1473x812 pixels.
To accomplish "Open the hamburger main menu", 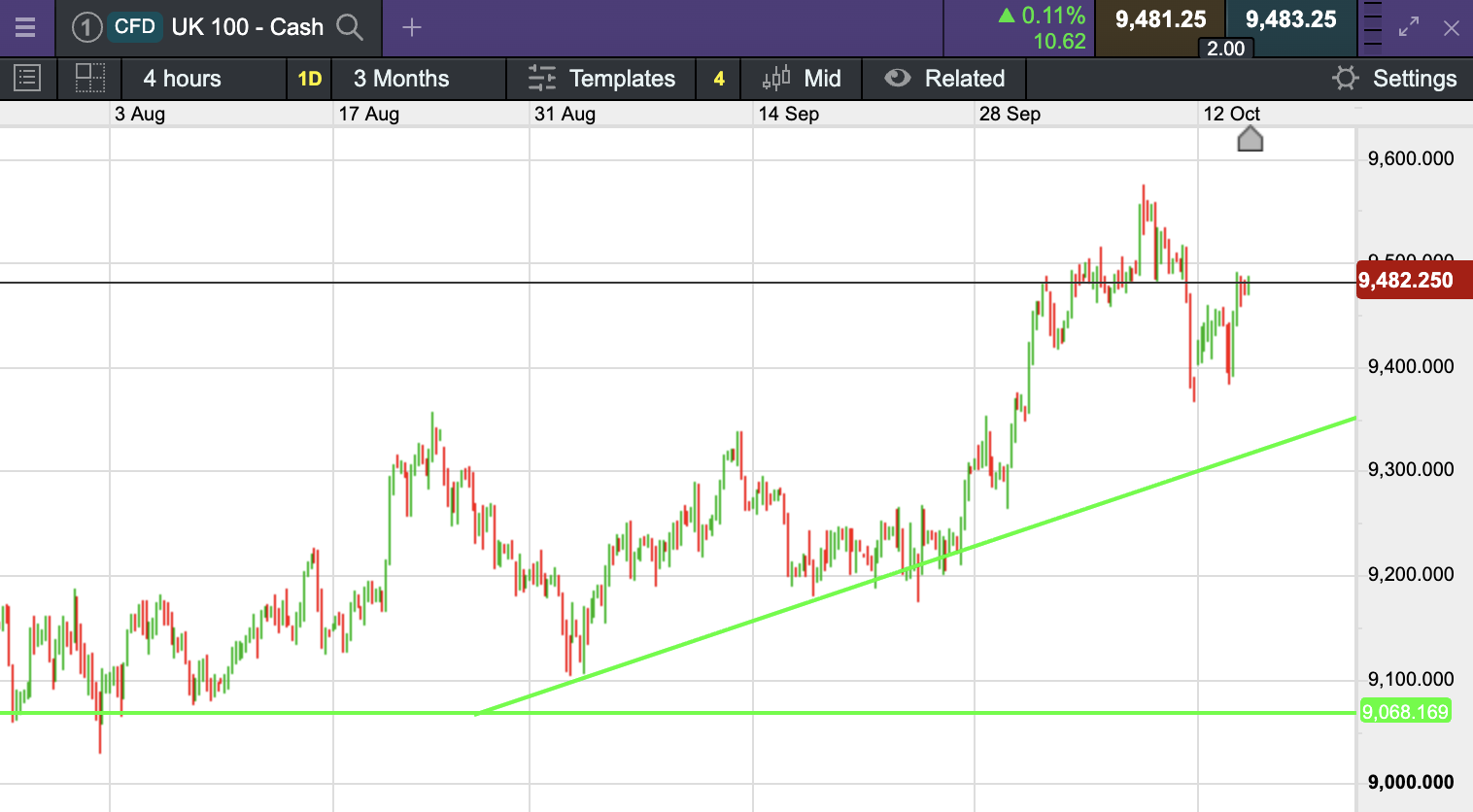I will pyautogui.click(x=25, y=27).
